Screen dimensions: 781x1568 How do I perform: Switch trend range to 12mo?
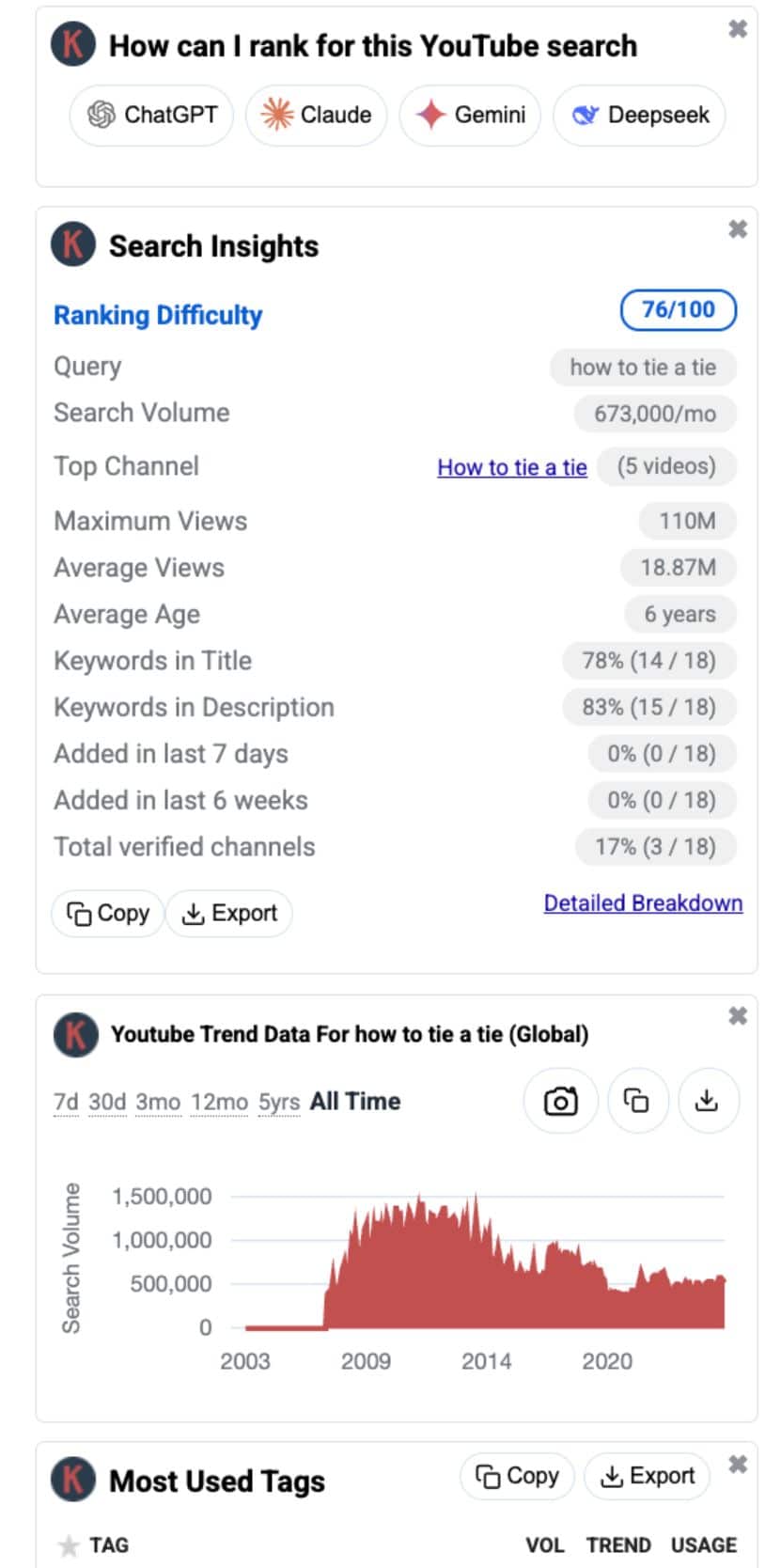pos(220,1102)
